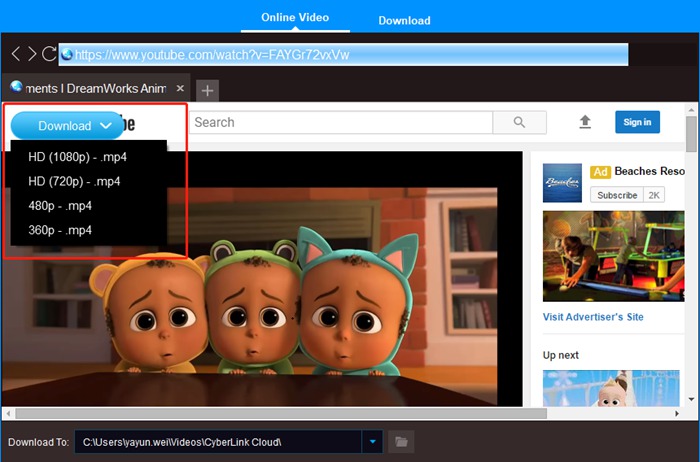Click the Sign in button

637,122
